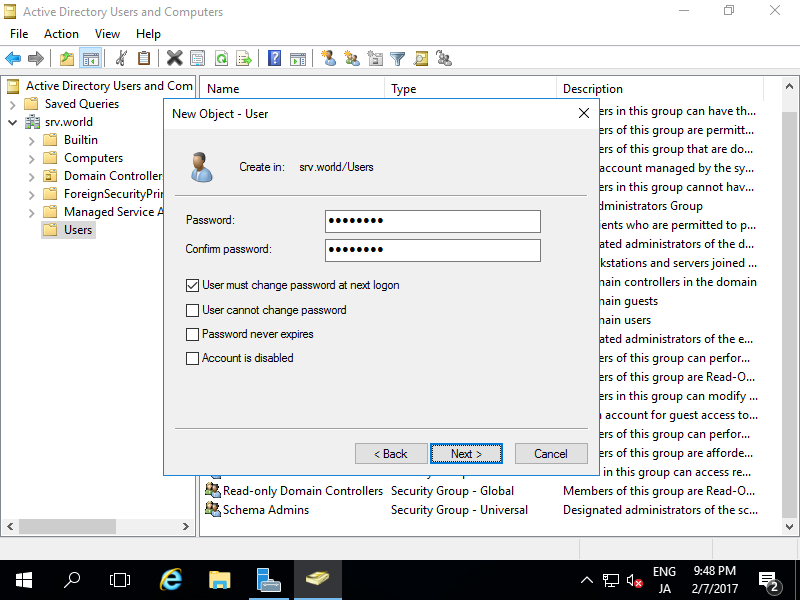Open the Action menu
This screenshot has height=600, width=800.
61,34
